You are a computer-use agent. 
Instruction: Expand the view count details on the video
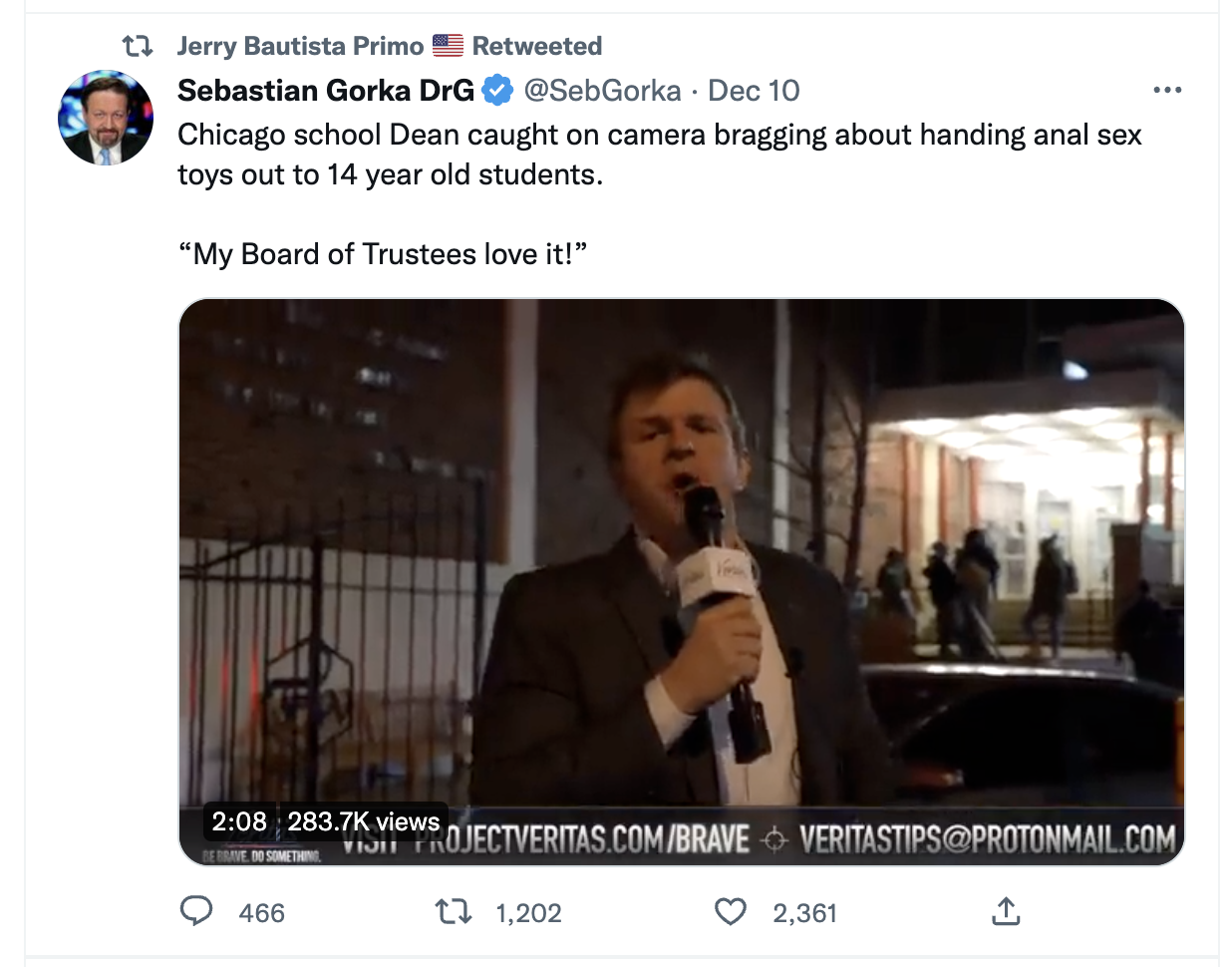(x=363, y=822)
